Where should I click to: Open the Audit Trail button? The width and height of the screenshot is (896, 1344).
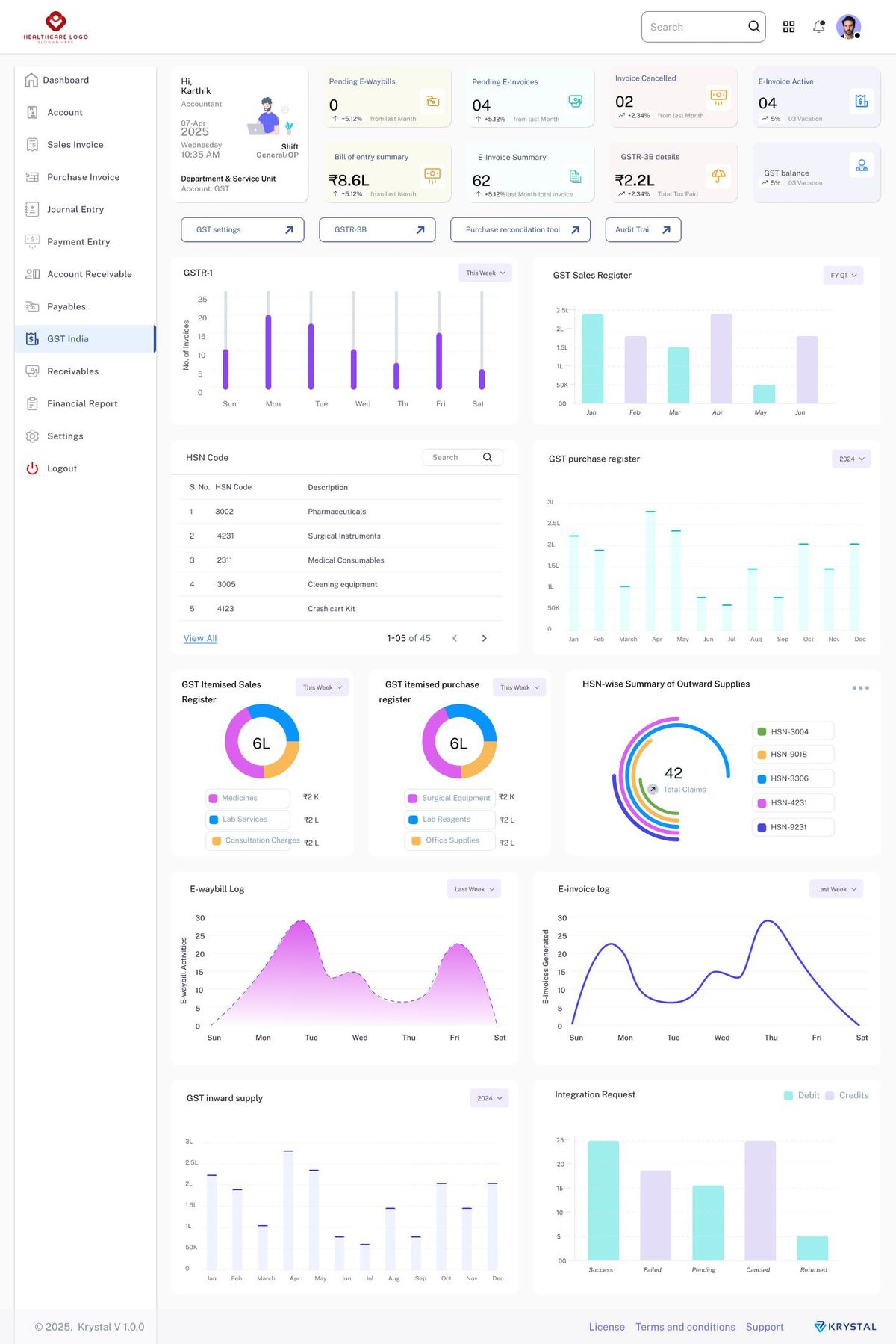(x=643, y=229)
